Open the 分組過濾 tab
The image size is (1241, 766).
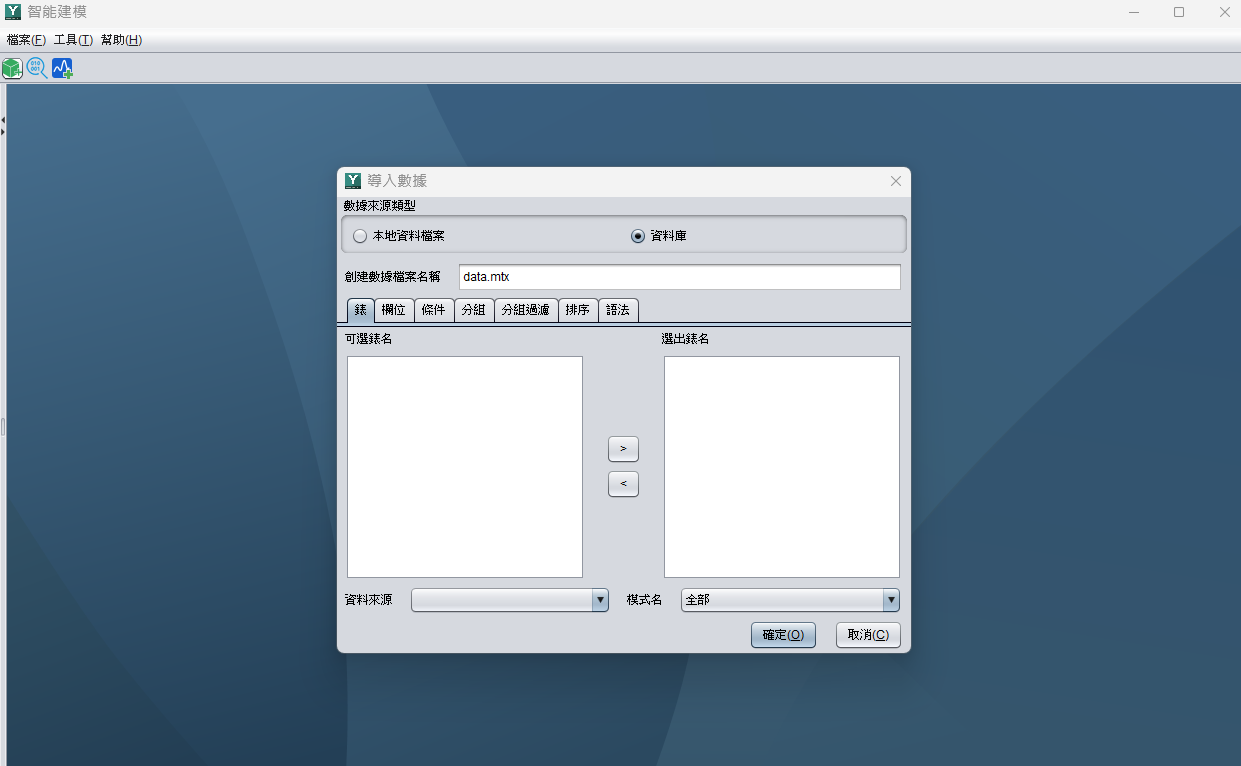[526, 310]
